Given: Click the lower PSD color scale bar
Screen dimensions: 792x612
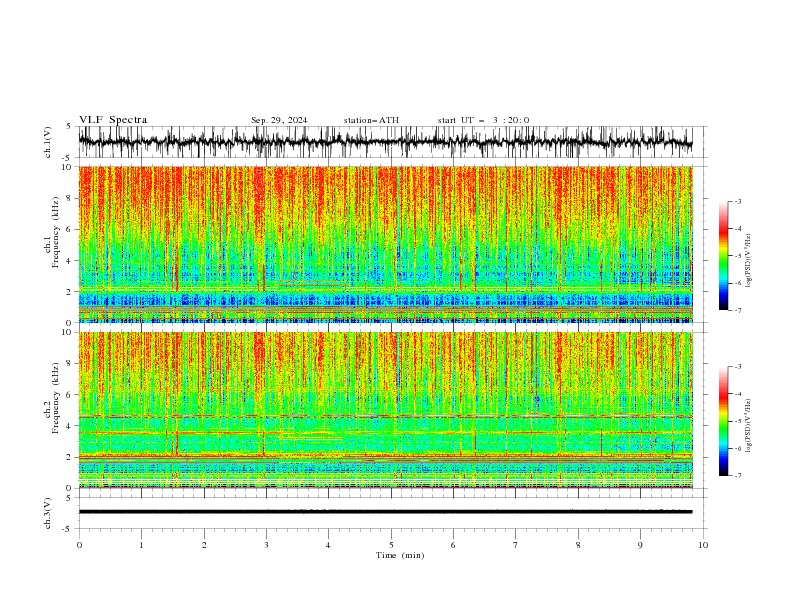Looking at the screenshot, I should [x=724, y=421].
